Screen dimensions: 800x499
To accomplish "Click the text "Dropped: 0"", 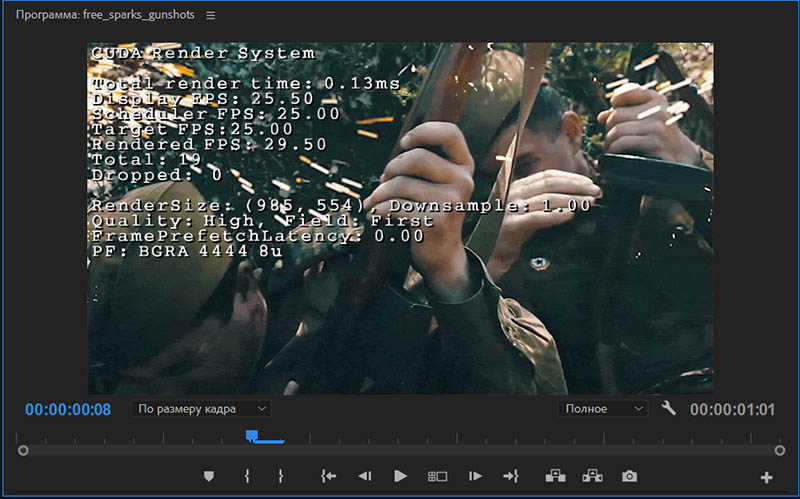I will (157, 175).
